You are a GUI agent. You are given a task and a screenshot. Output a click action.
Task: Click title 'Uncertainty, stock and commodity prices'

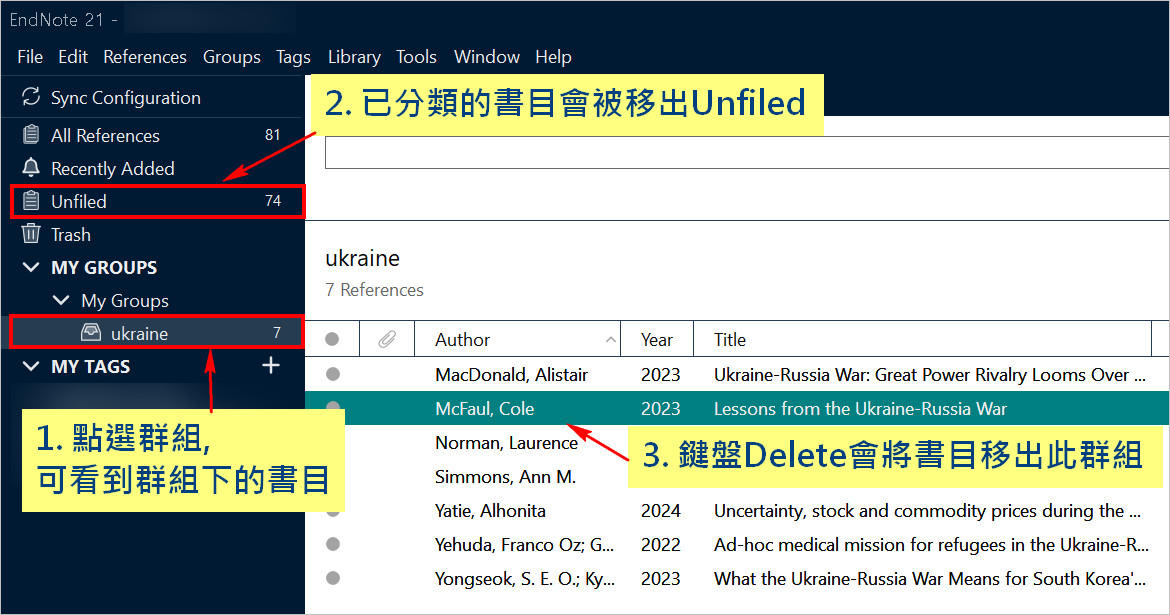tap(927, 511)
